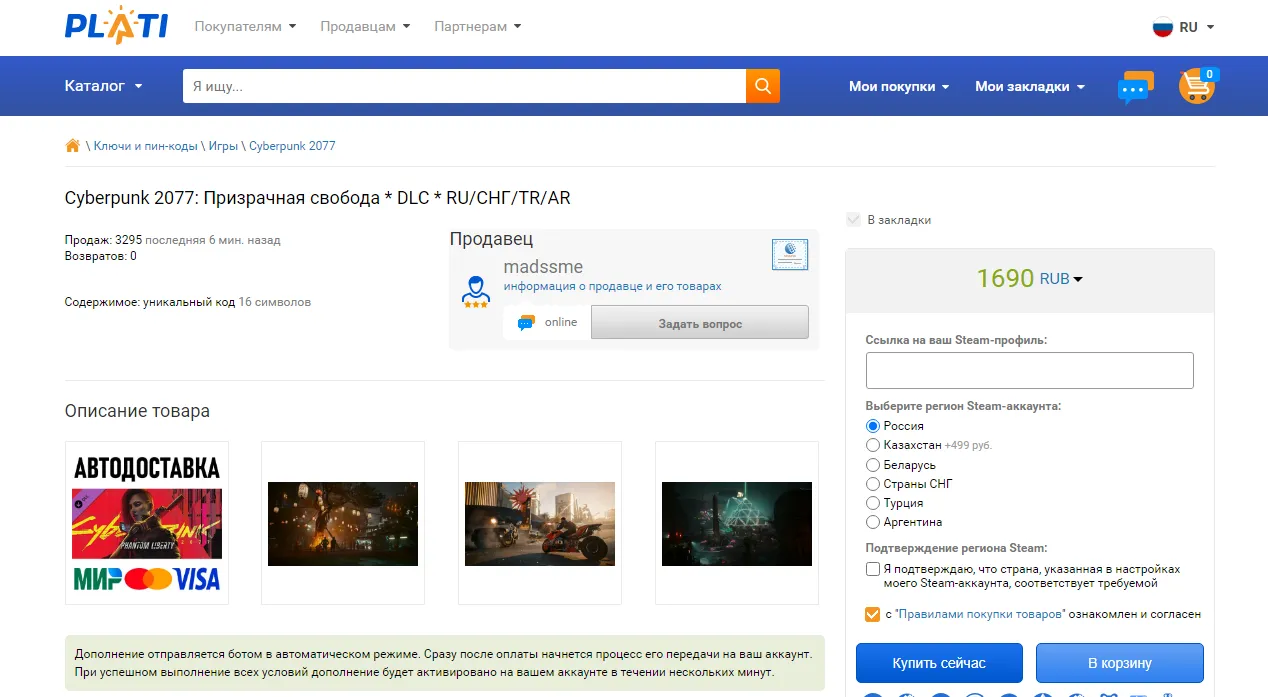Open the shopping cart icon
The image size is (1268, 697).
tap(1197, 86)
